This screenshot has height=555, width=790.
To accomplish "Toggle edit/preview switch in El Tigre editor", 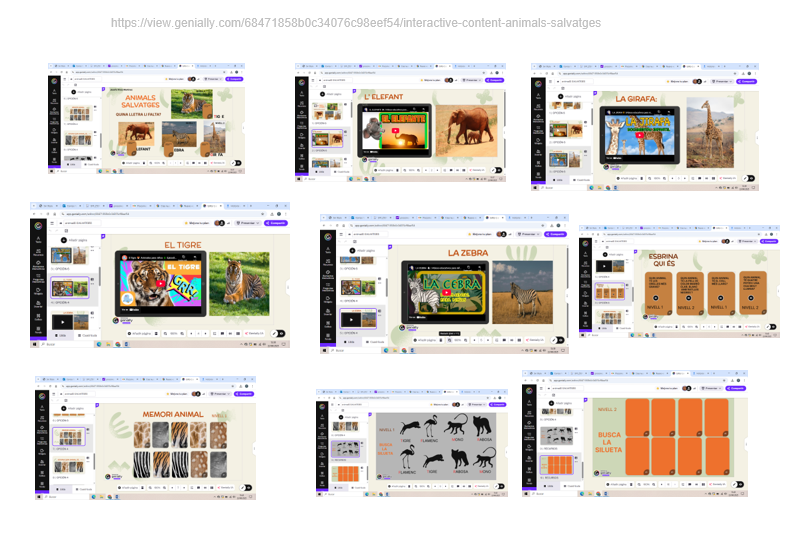I will pyautogui.click(x=278, y=333).
